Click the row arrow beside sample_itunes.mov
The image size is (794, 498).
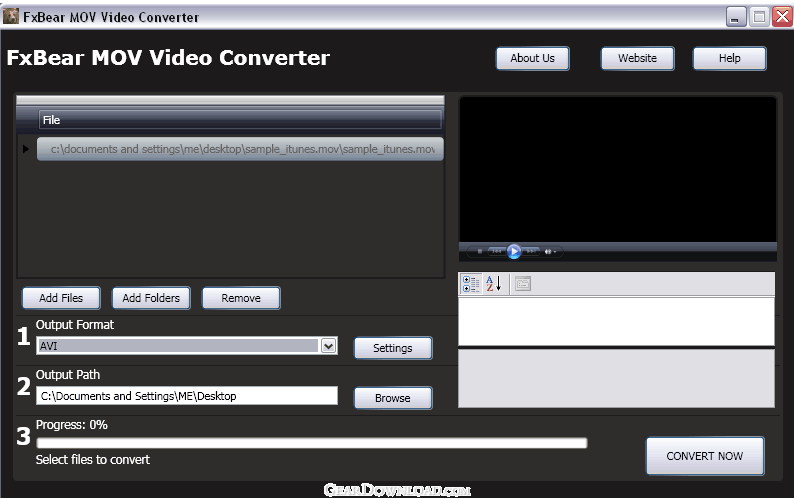click(26, 149)
